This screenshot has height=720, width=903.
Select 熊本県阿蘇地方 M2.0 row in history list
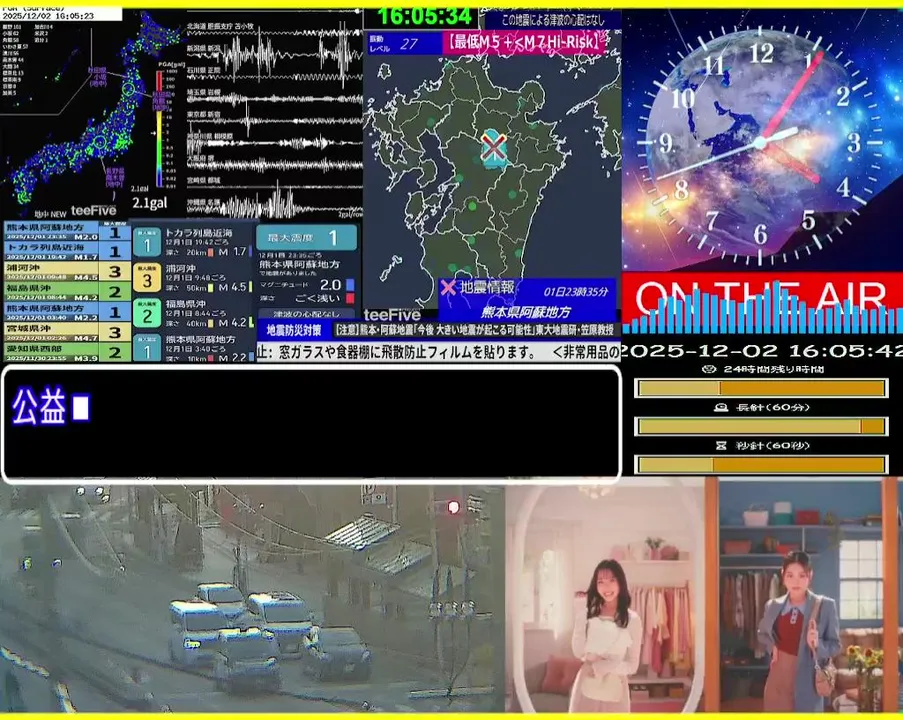pos(67,232)
